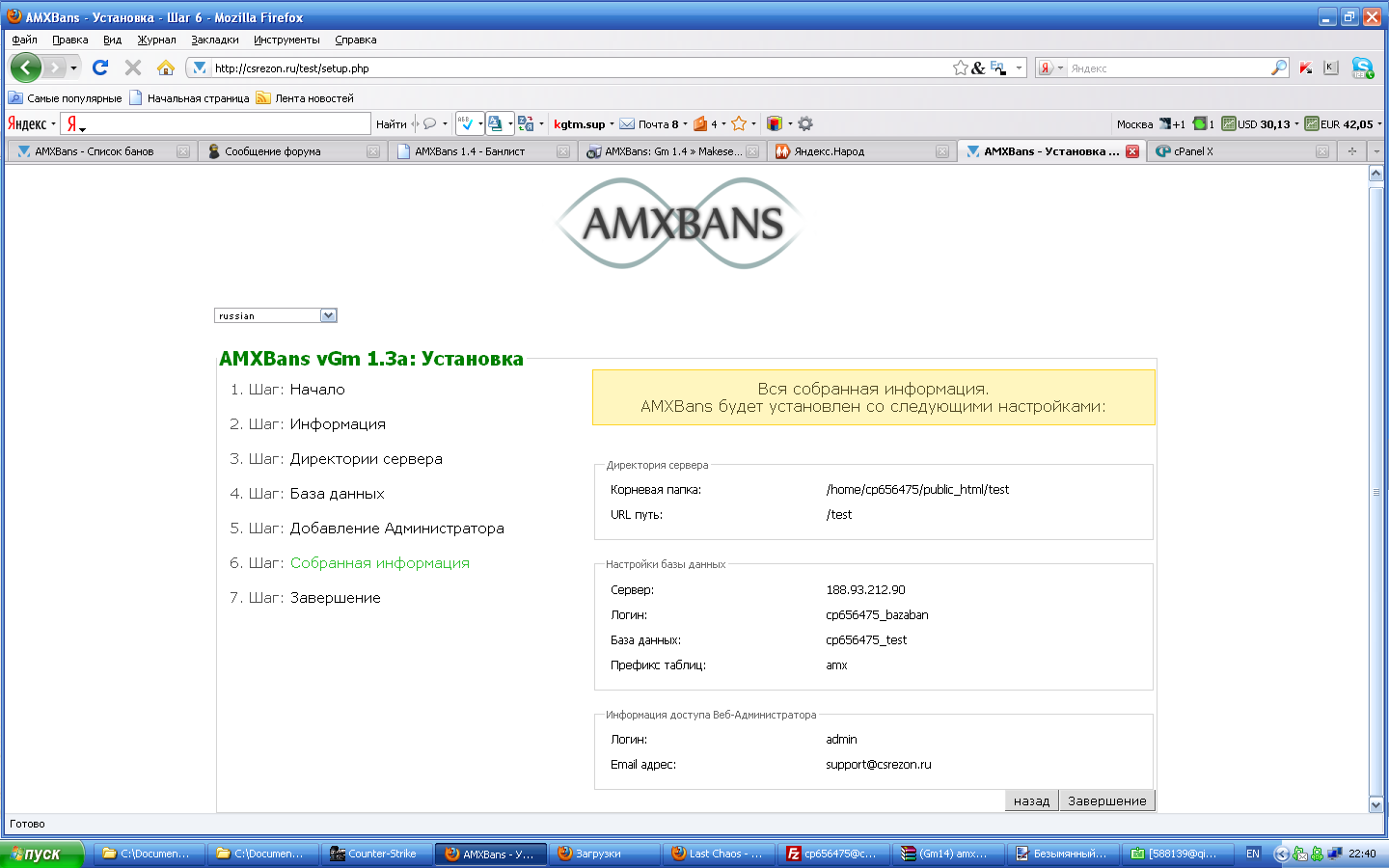Open the Закладки menu
This screenshot has height=868, width=1389.
(x=215, y=40)
